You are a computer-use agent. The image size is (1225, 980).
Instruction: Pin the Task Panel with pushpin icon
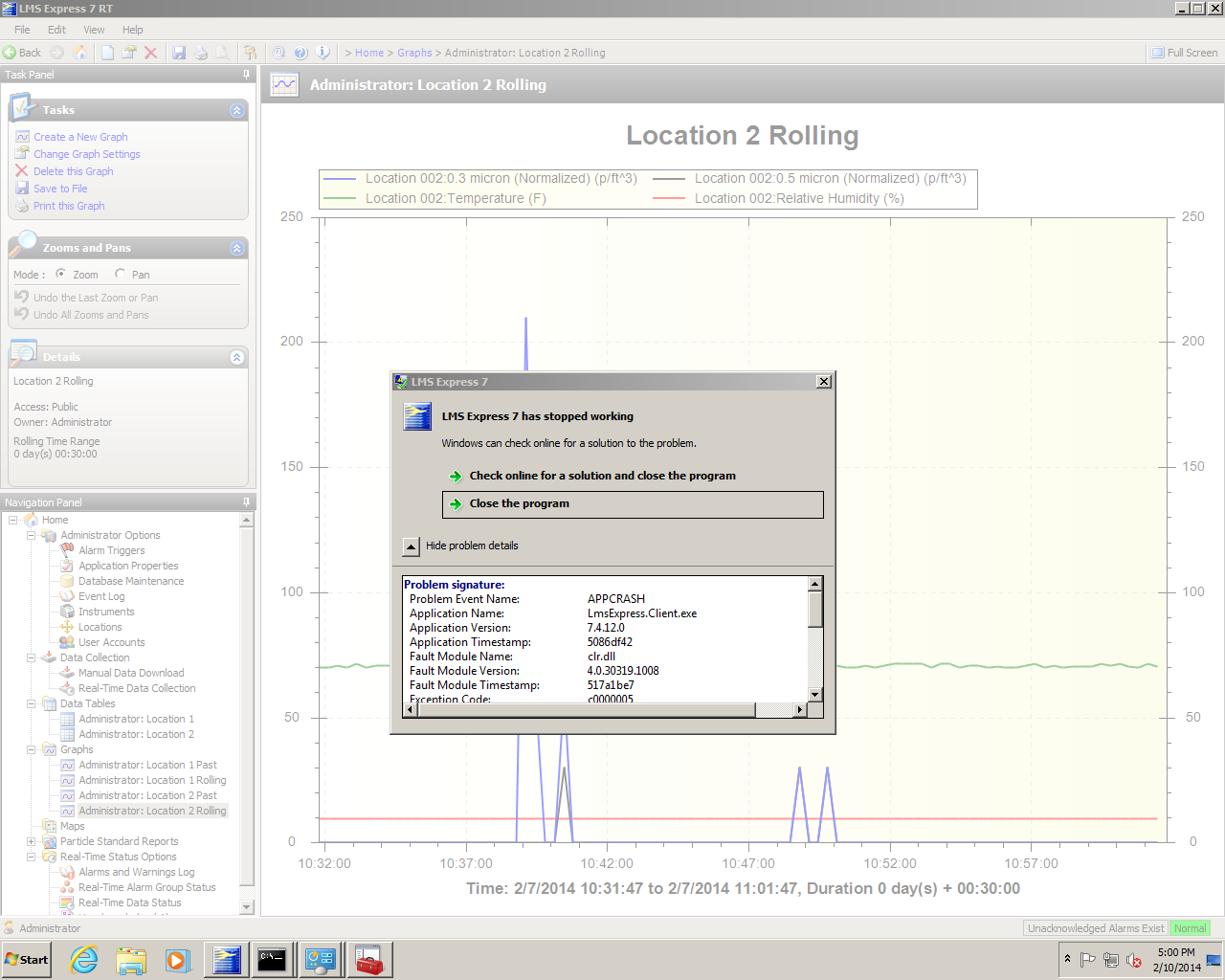(x=246, y=74)
